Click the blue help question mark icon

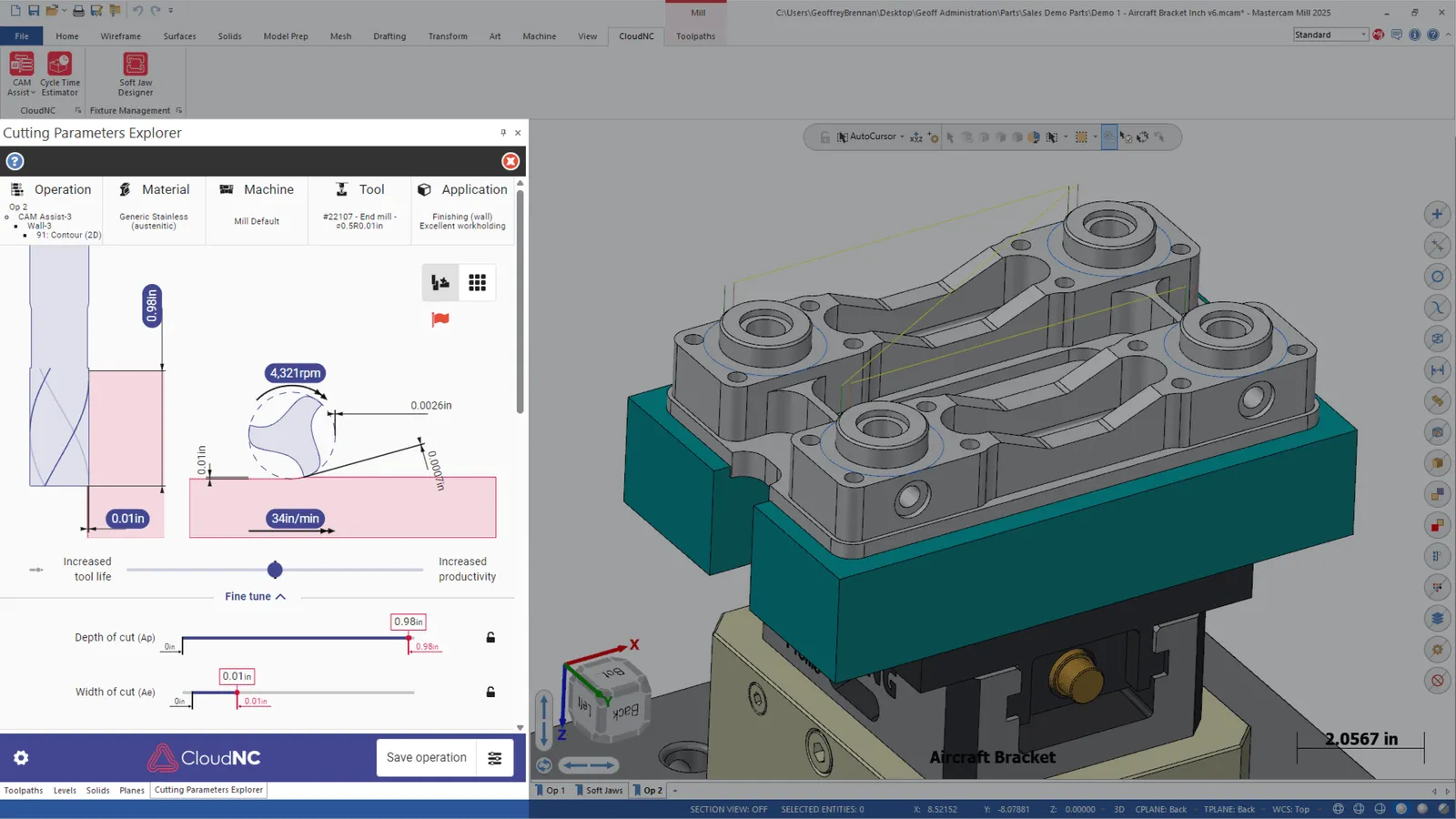tap(15, 161)
